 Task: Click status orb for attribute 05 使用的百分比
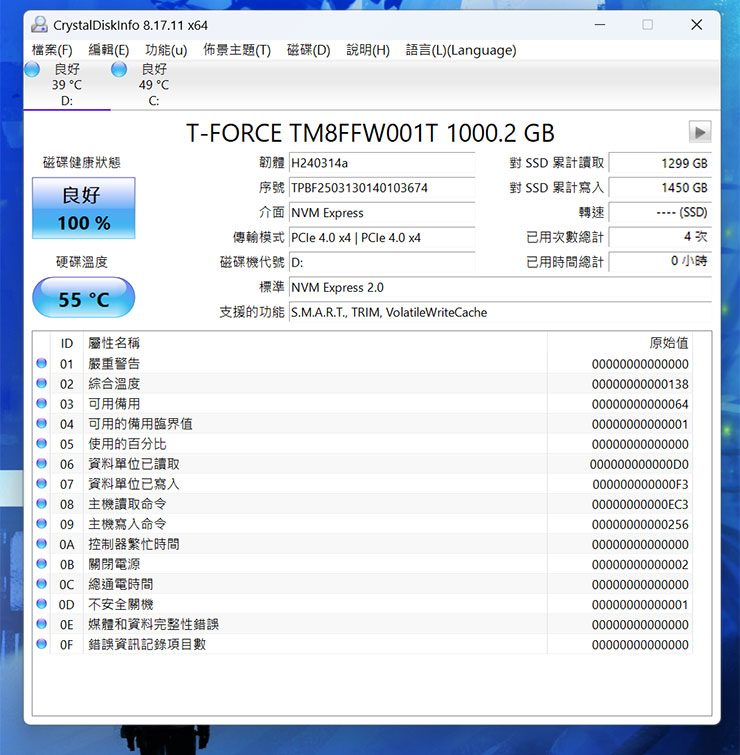[42, 443]
